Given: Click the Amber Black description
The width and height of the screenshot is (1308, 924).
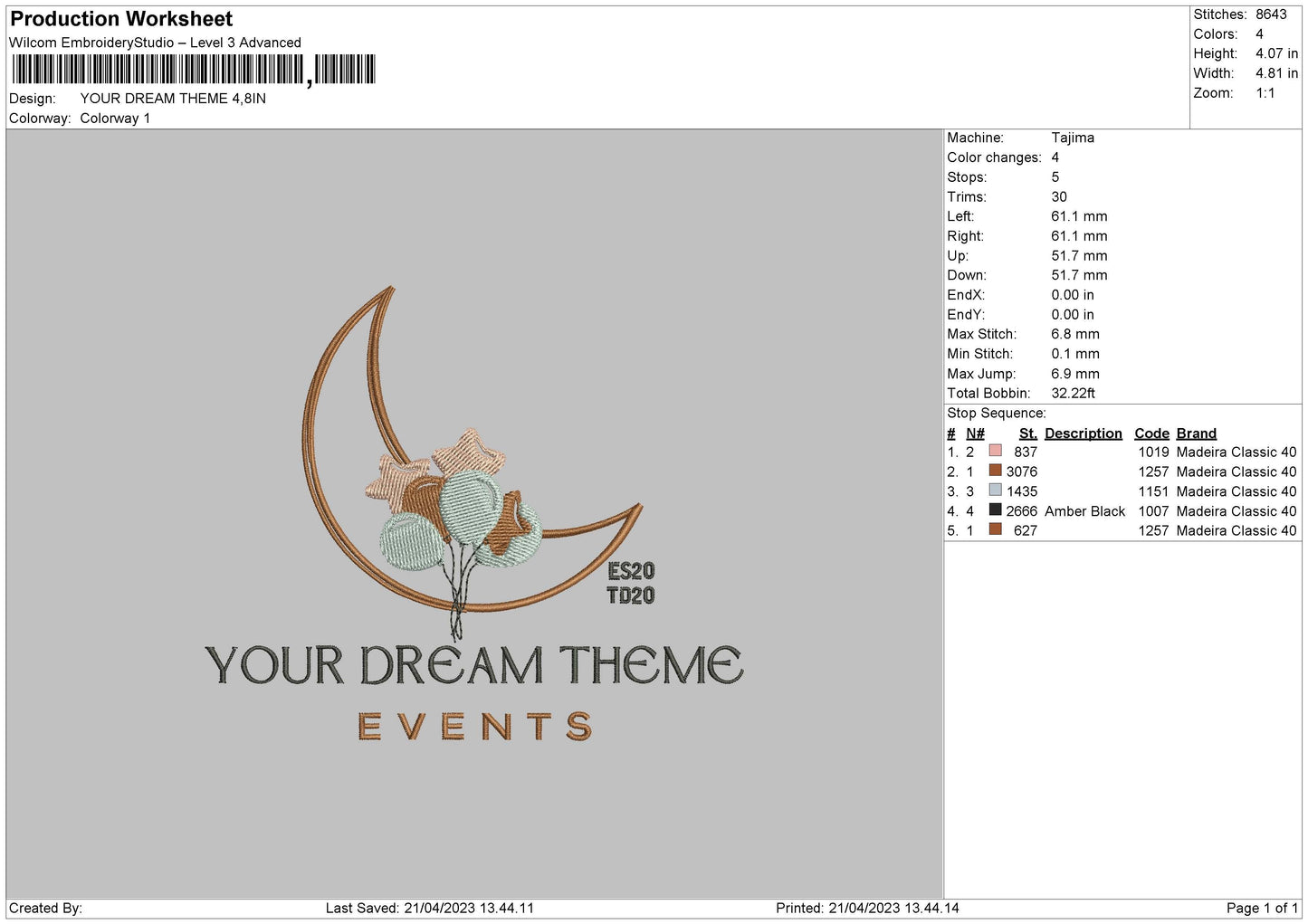Looking at the screenshot, I should pyautogui.click(x=1084, y=511).
